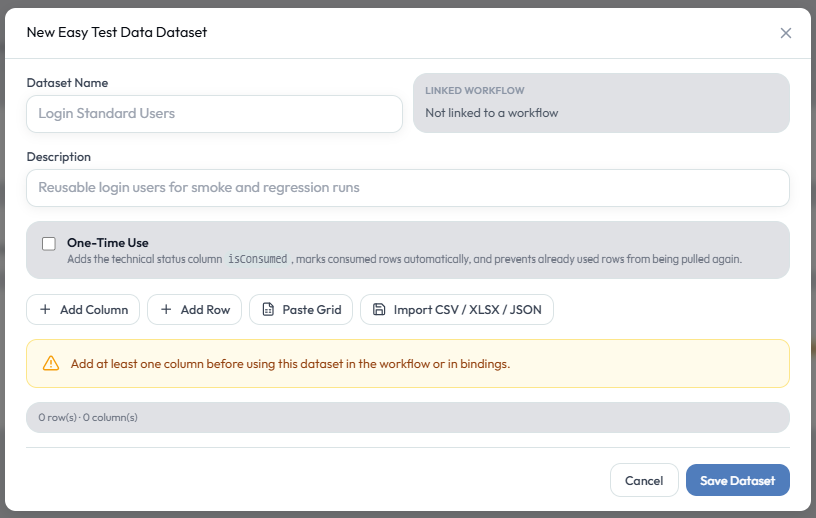Click the Add Row button
This screenshot has height=518, width=816.
tap(195, 310)
